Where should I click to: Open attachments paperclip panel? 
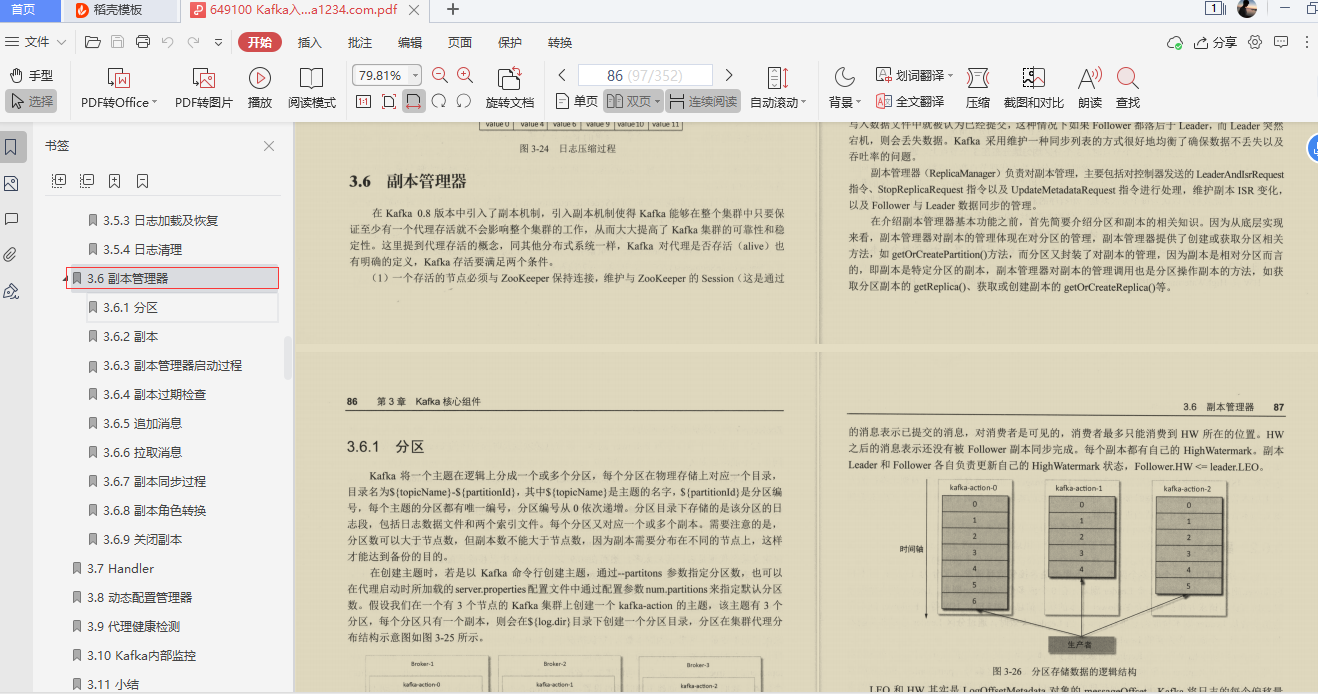click(x=11, y=254)
